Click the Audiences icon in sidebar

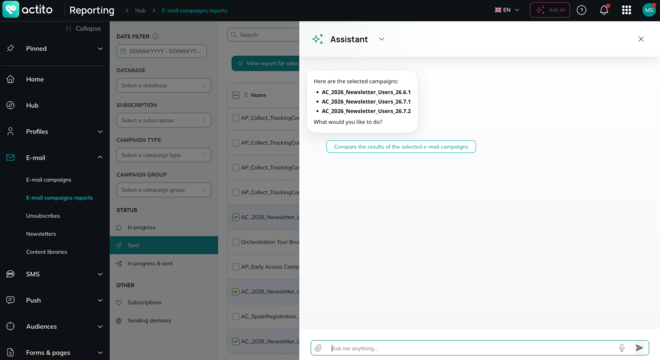click(x=11, y=326)
